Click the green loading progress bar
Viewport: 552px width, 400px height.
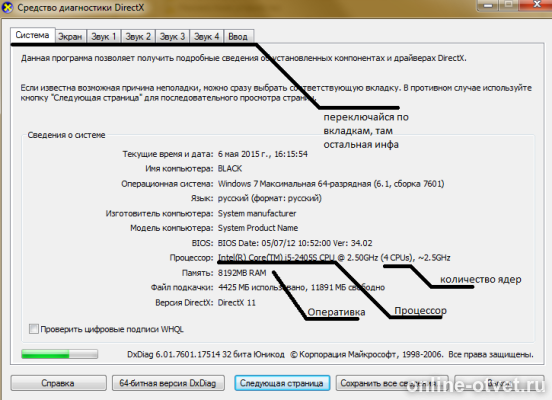click(x=59, y=354)
